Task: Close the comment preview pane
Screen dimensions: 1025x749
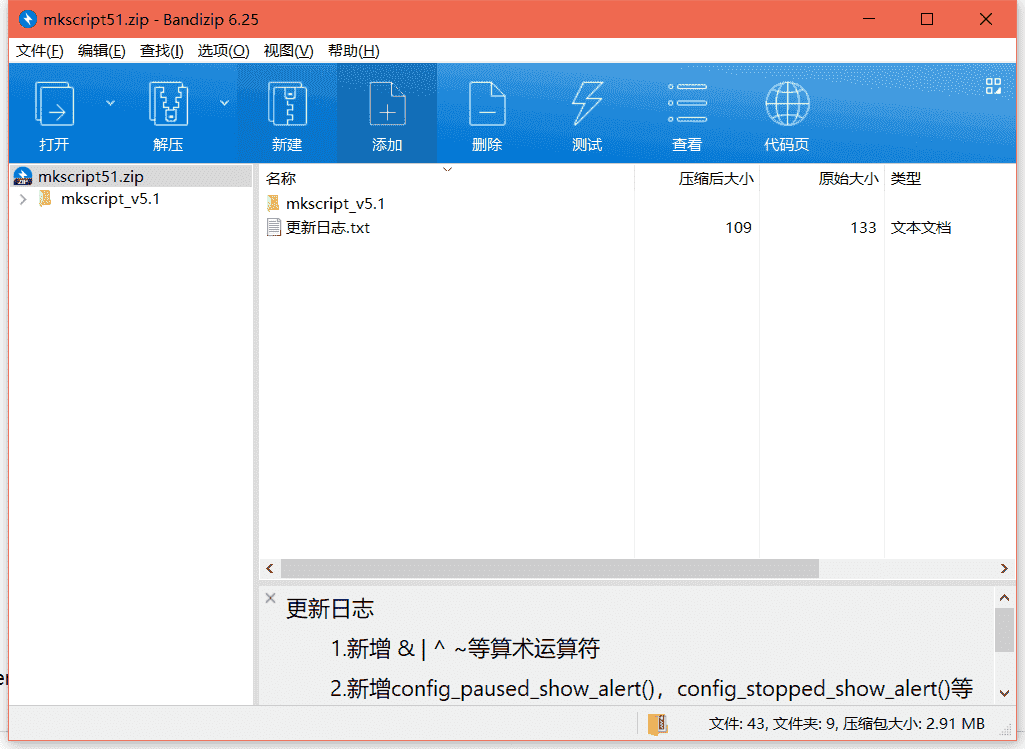Action: [x=271, y=598]
